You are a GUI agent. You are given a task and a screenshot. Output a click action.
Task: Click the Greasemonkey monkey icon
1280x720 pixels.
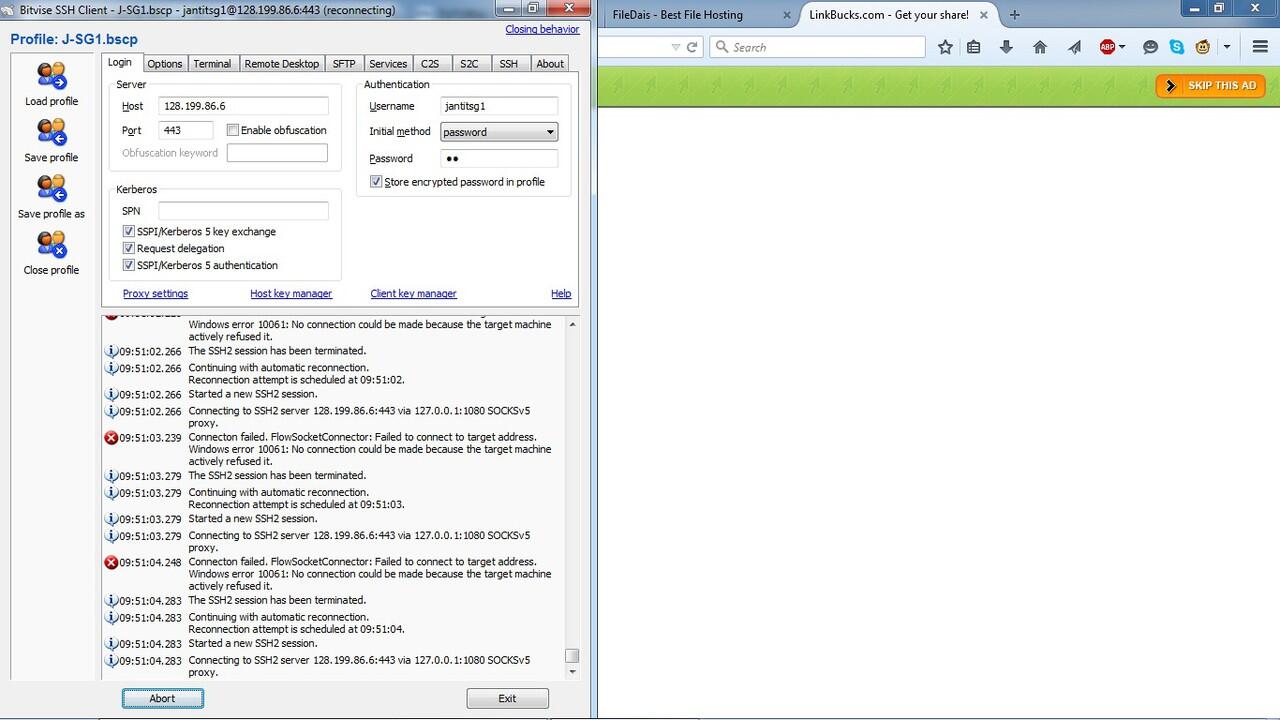[x=1203, y=47]
